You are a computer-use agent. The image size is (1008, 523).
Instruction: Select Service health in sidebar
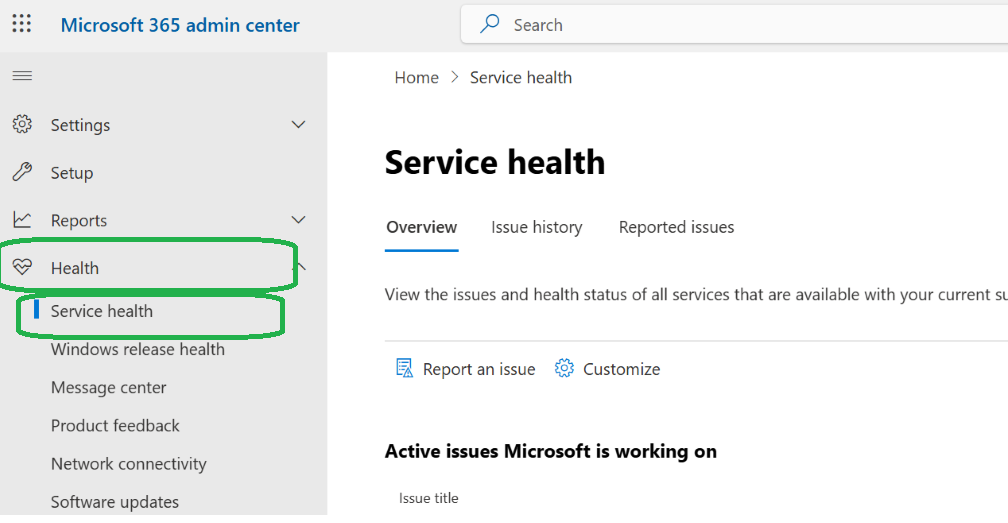coord(102,311)
